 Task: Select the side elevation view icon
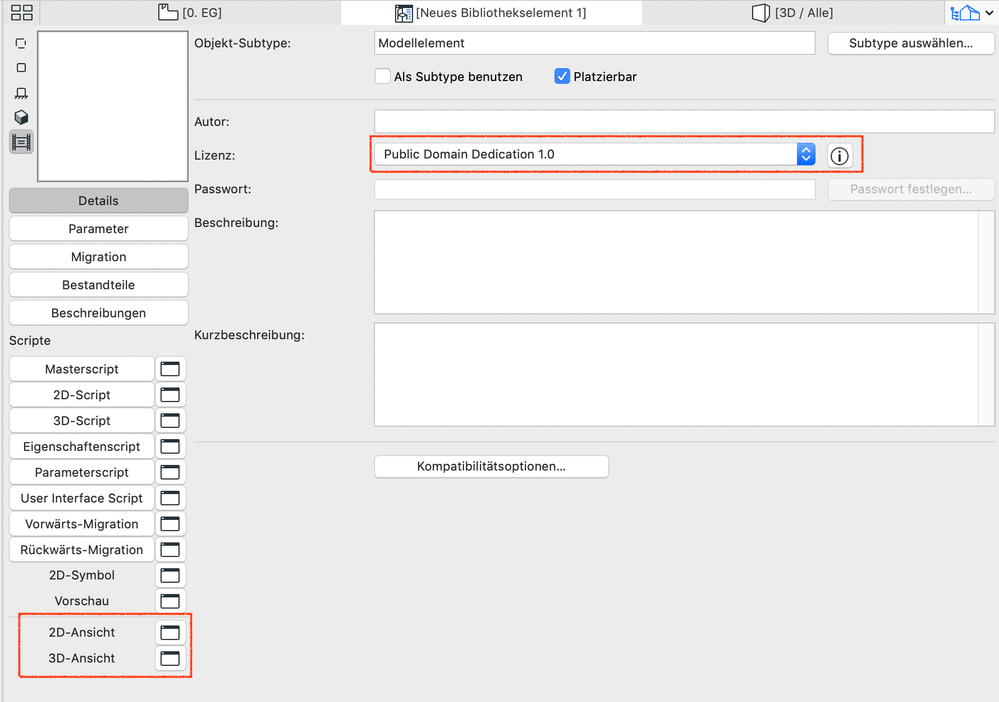21,93
